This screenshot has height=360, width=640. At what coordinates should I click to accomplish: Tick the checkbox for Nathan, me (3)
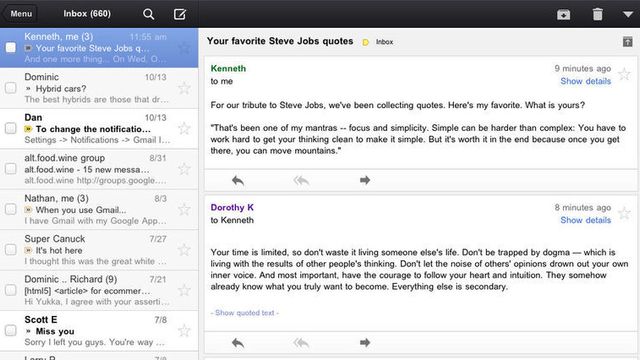11,209
